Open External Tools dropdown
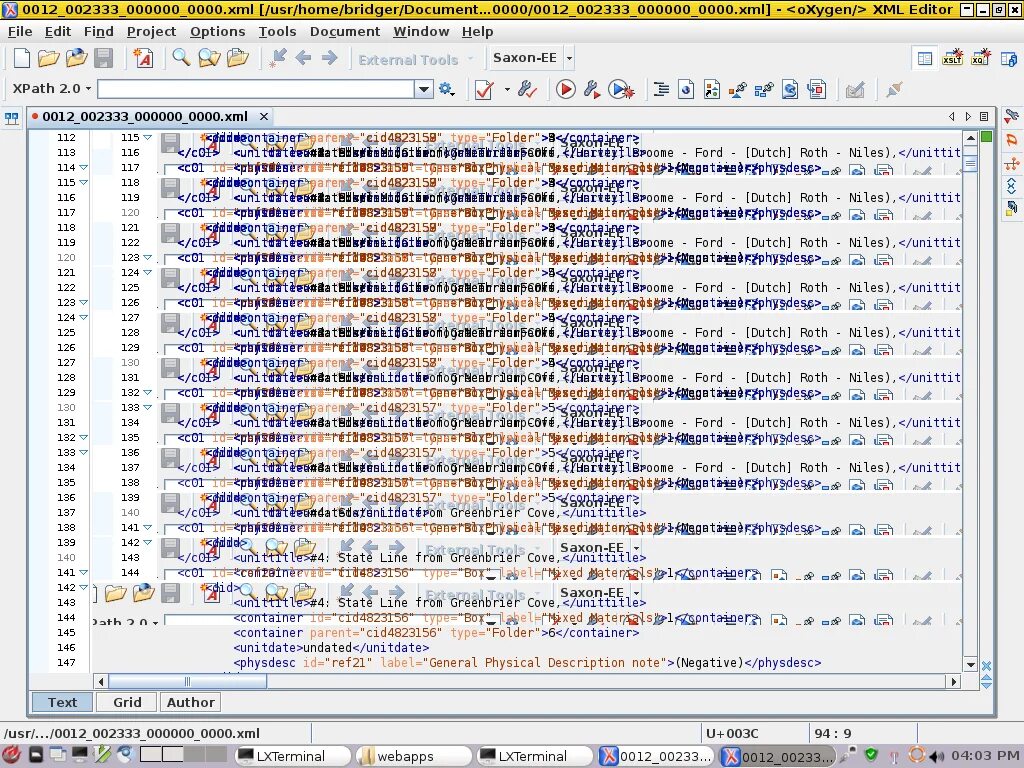The image size is (1024, 768). tap(415, 59)
